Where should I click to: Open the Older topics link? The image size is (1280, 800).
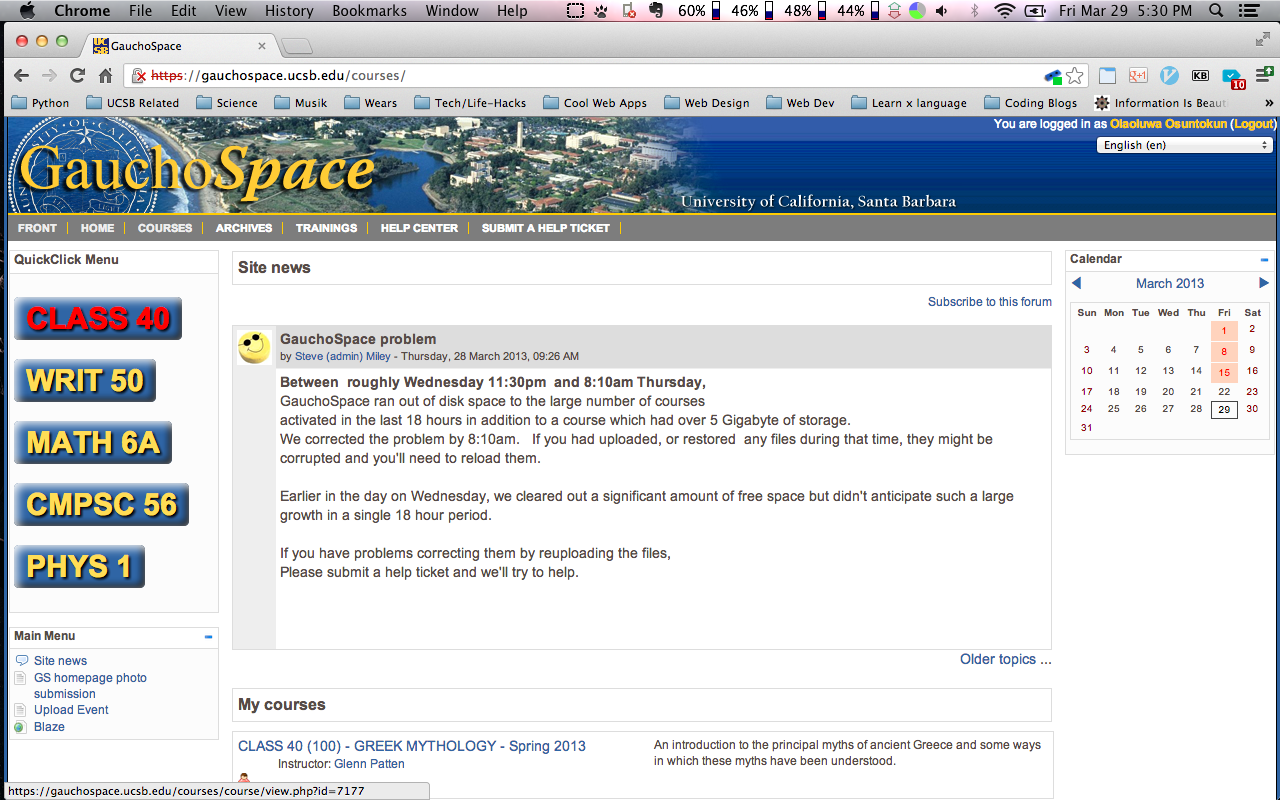[x=1006, y=659]
